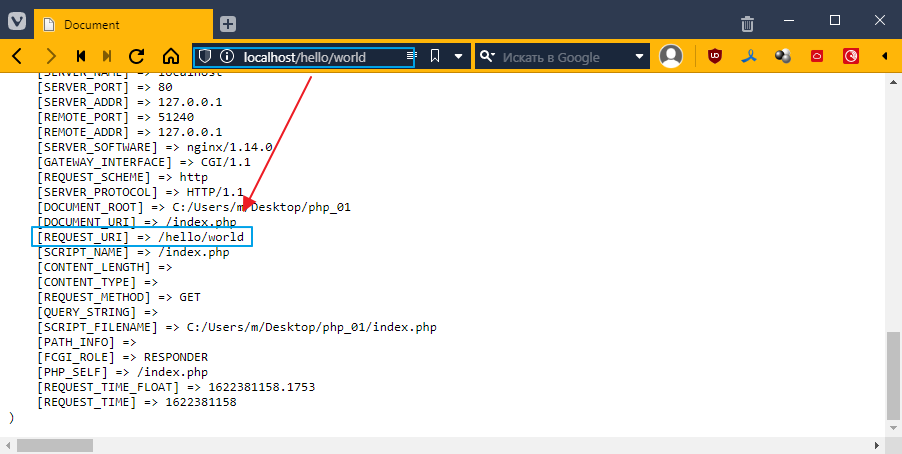Open the closed tabs trash can
This screenshot has width=902, height=454.
747,23
